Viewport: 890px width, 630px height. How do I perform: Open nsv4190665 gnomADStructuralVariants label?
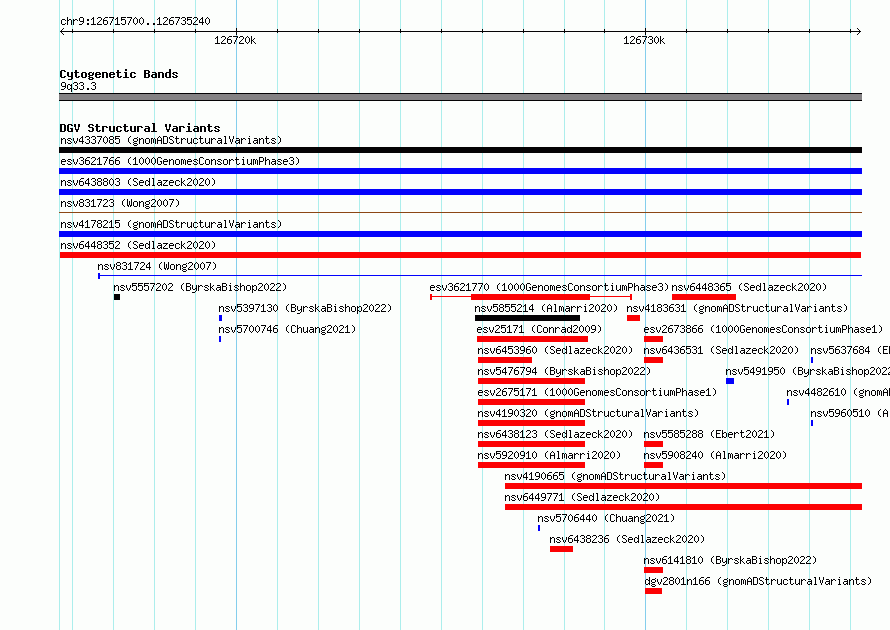click(615, 476)
